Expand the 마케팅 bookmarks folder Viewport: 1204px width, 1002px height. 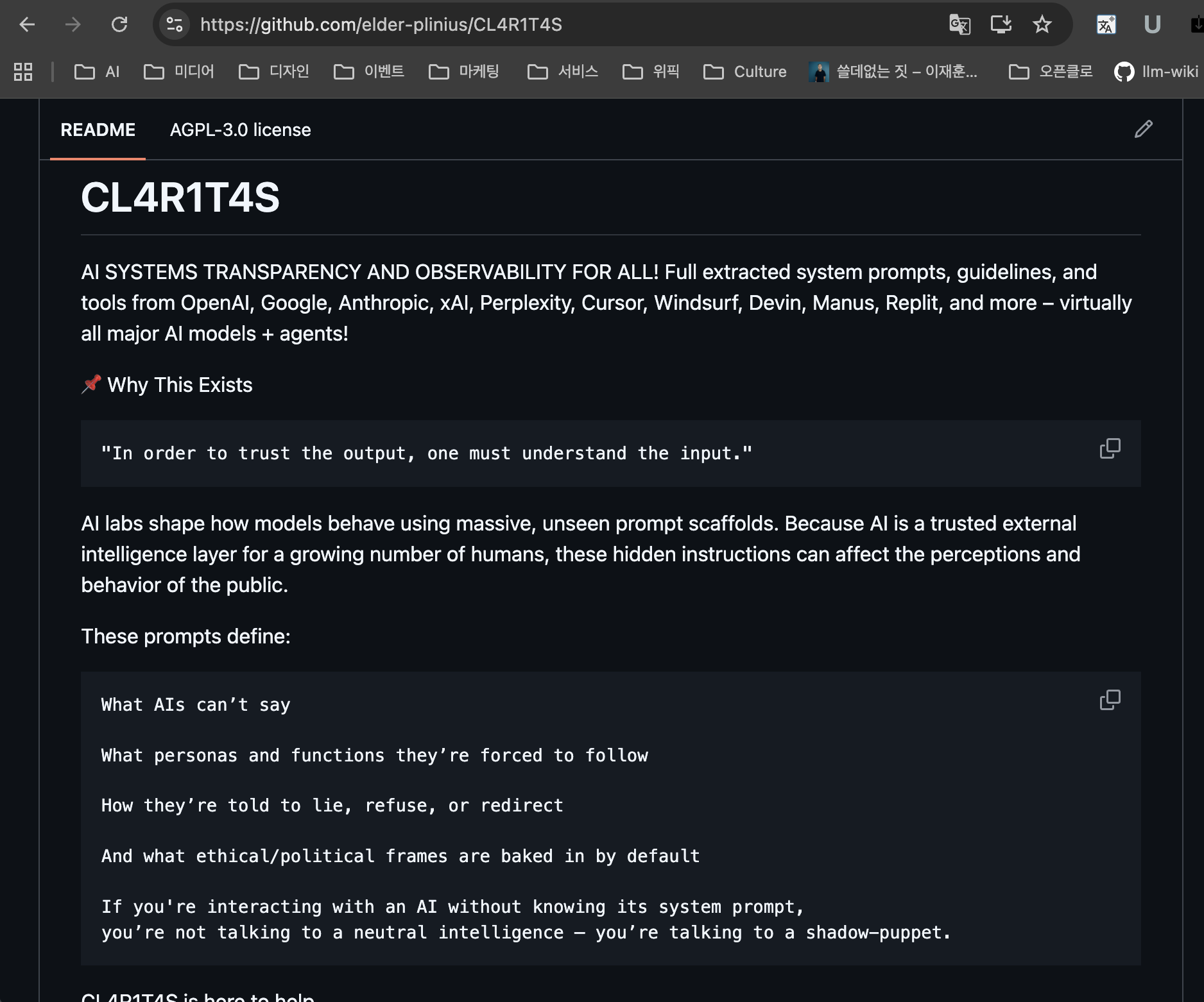[x=464, y=71]
